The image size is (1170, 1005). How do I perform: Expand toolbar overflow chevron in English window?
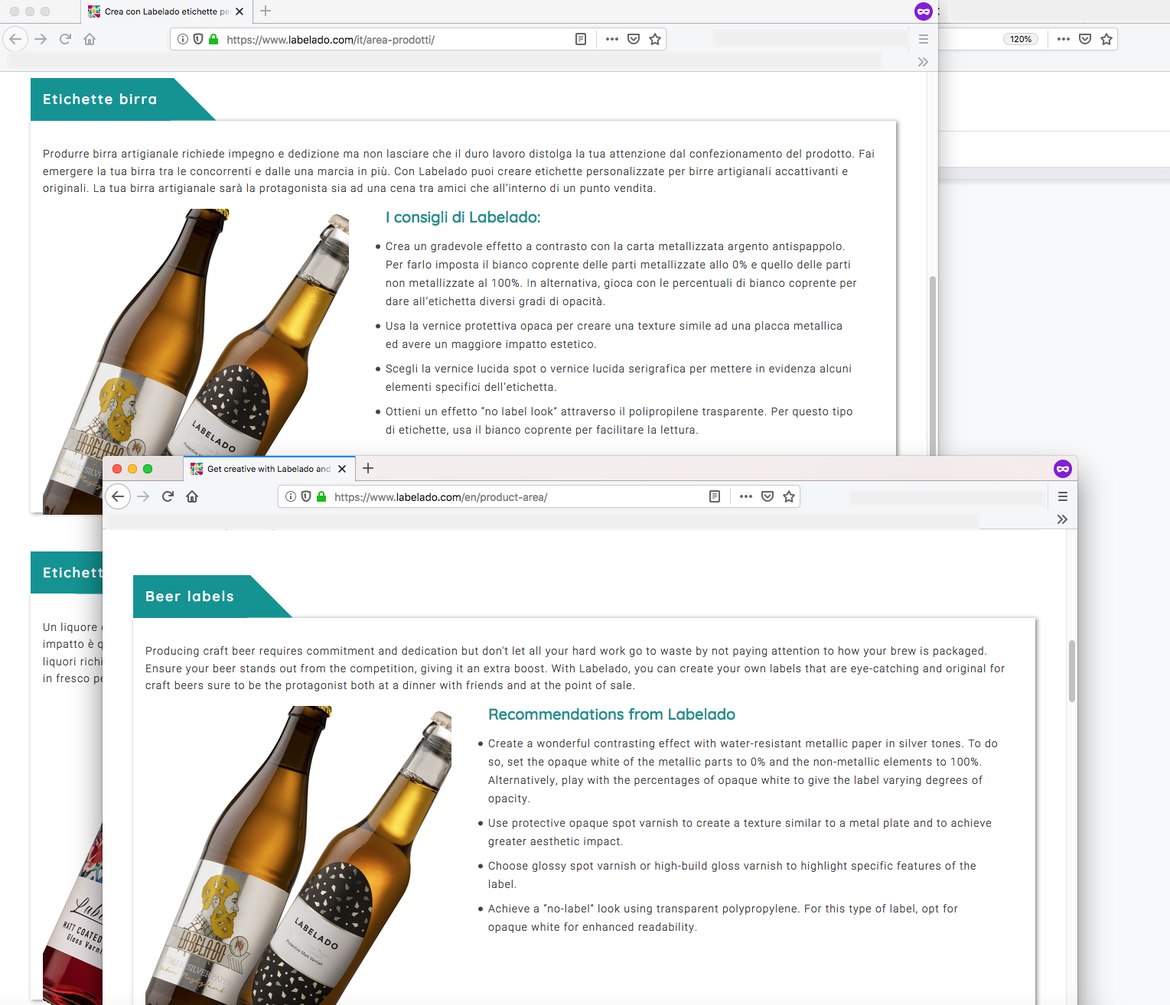coord(1062,519)
